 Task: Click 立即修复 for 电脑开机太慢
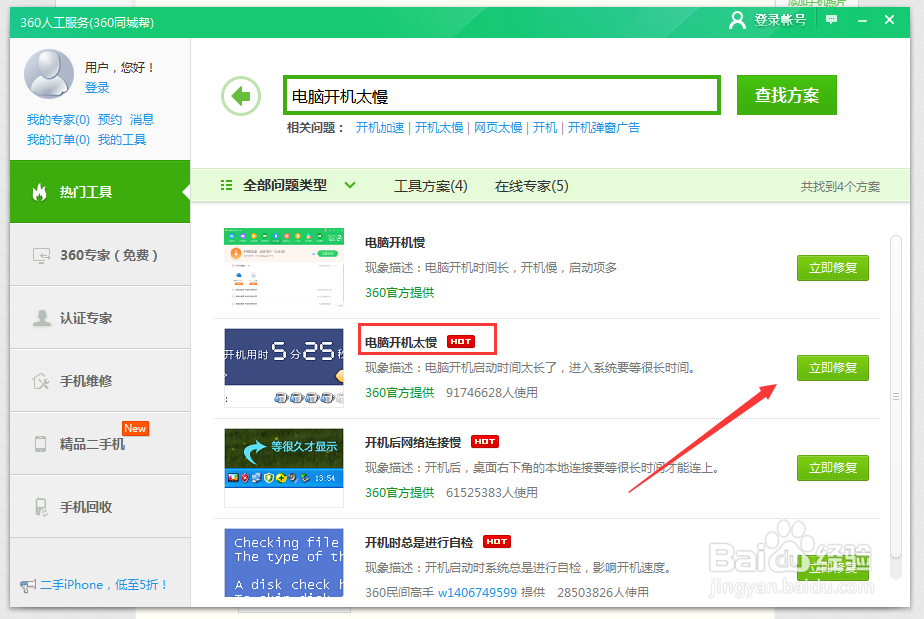pyautogui.click(x=833, y=368)
